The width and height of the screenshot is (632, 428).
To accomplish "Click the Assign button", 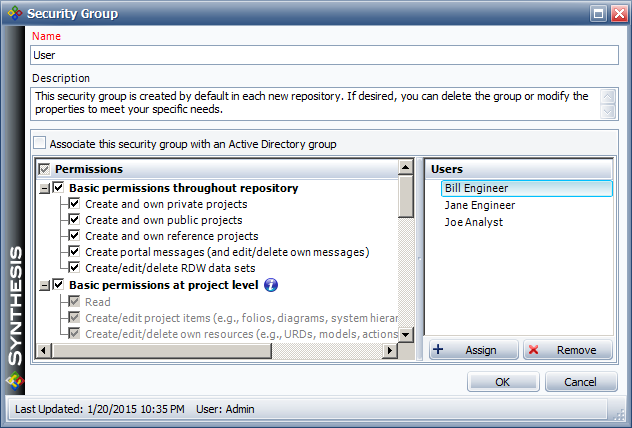I will [x=473, y=350].
